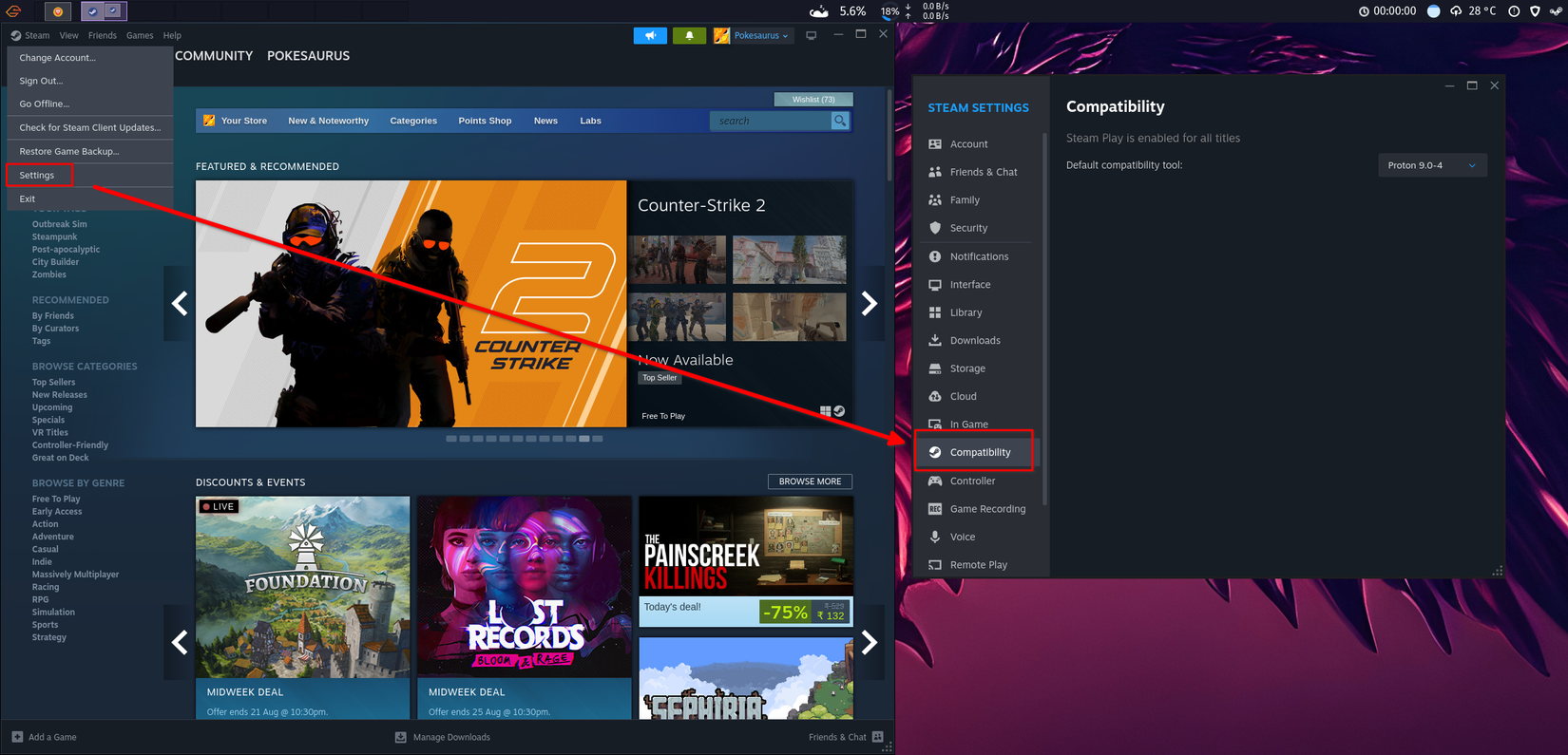Click the Add a Game plus icon

coord(17,737)
